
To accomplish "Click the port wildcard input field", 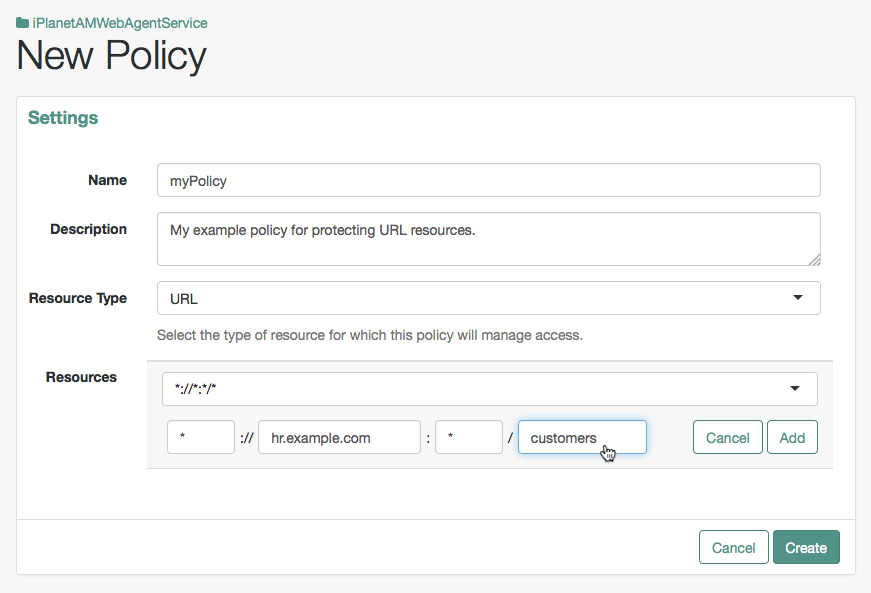I will coord(469,437).
